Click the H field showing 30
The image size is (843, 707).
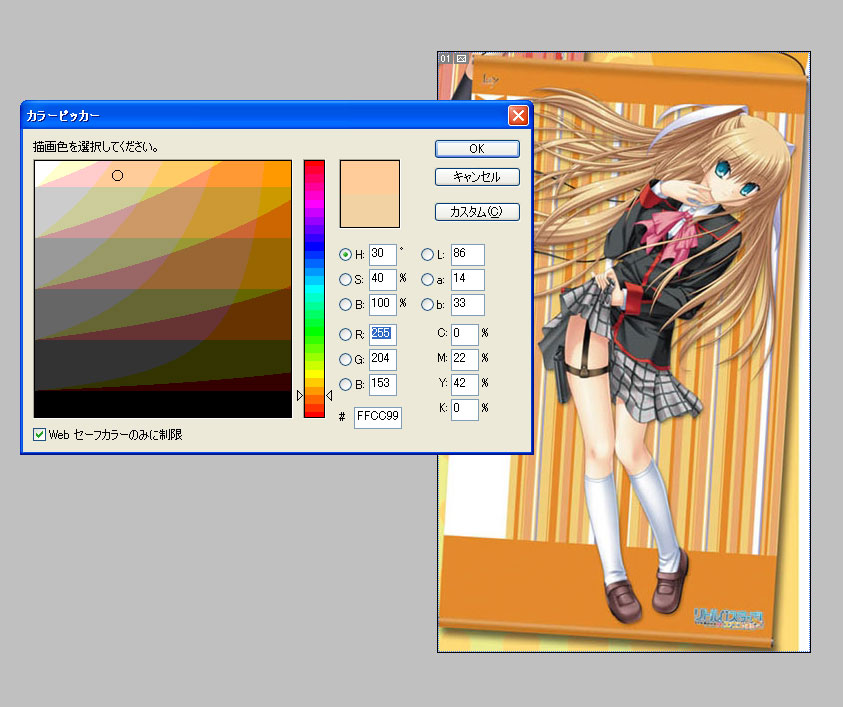(383, 254)
